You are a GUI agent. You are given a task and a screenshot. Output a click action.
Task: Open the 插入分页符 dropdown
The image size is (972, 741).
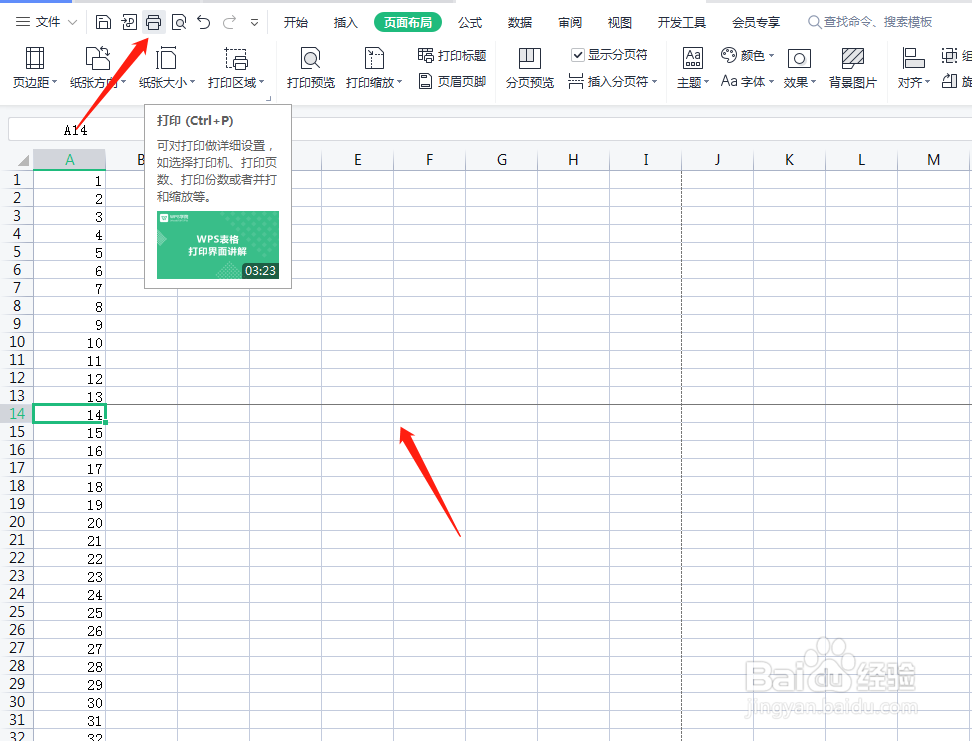point(612,81)
